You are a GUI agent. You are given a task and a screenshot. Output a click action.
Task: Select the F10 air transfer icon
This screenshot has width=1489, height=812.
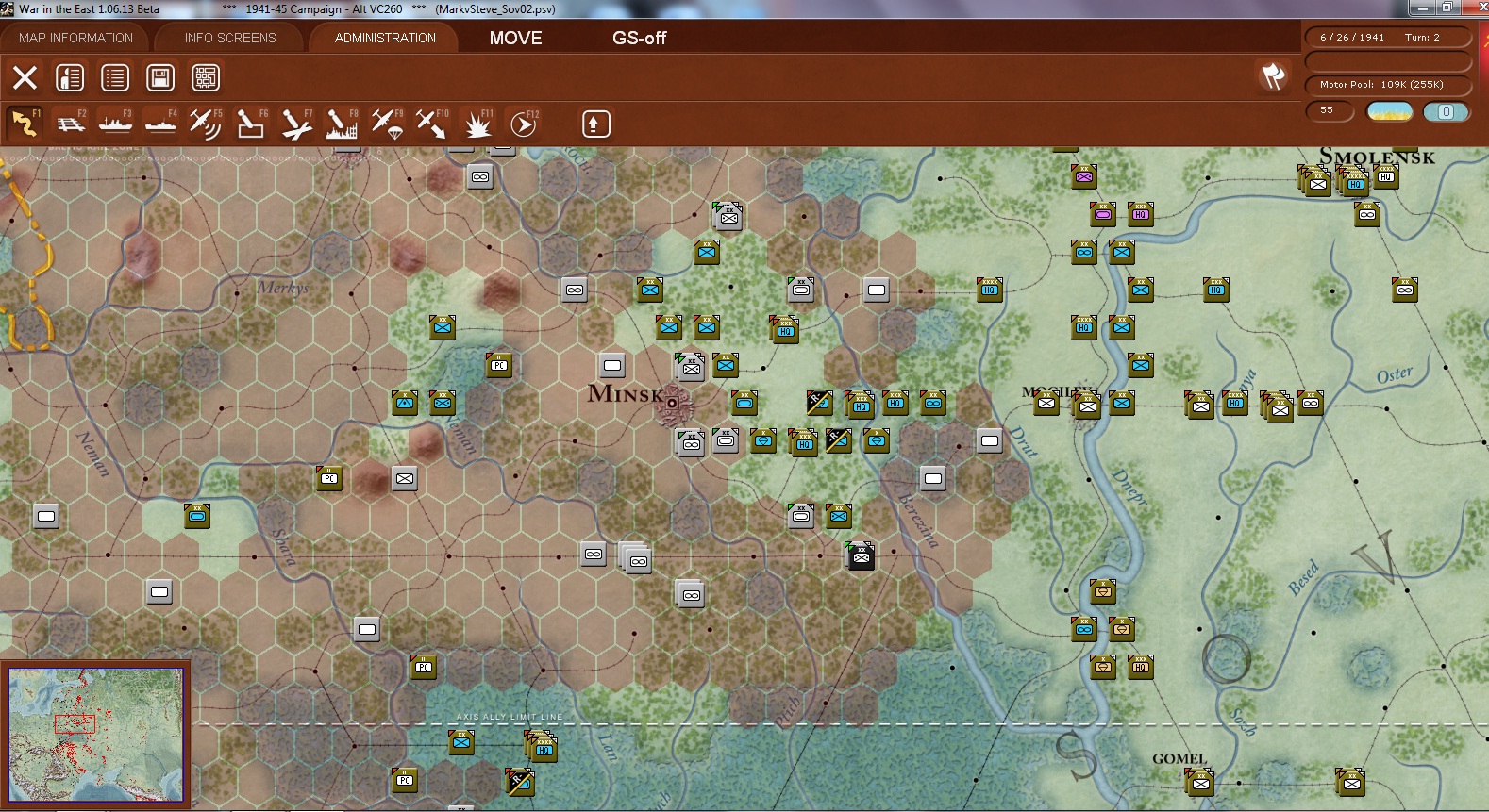(x=432, y=124)
